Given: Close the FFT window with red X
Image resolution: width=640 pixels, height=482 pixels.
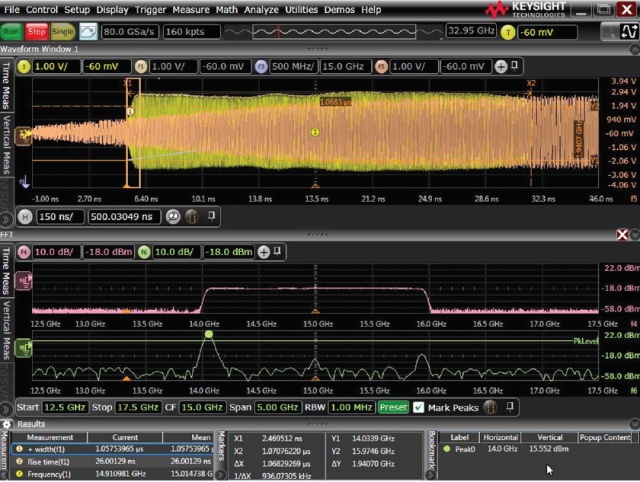Looking at the screenshot, I should point(622,235).
